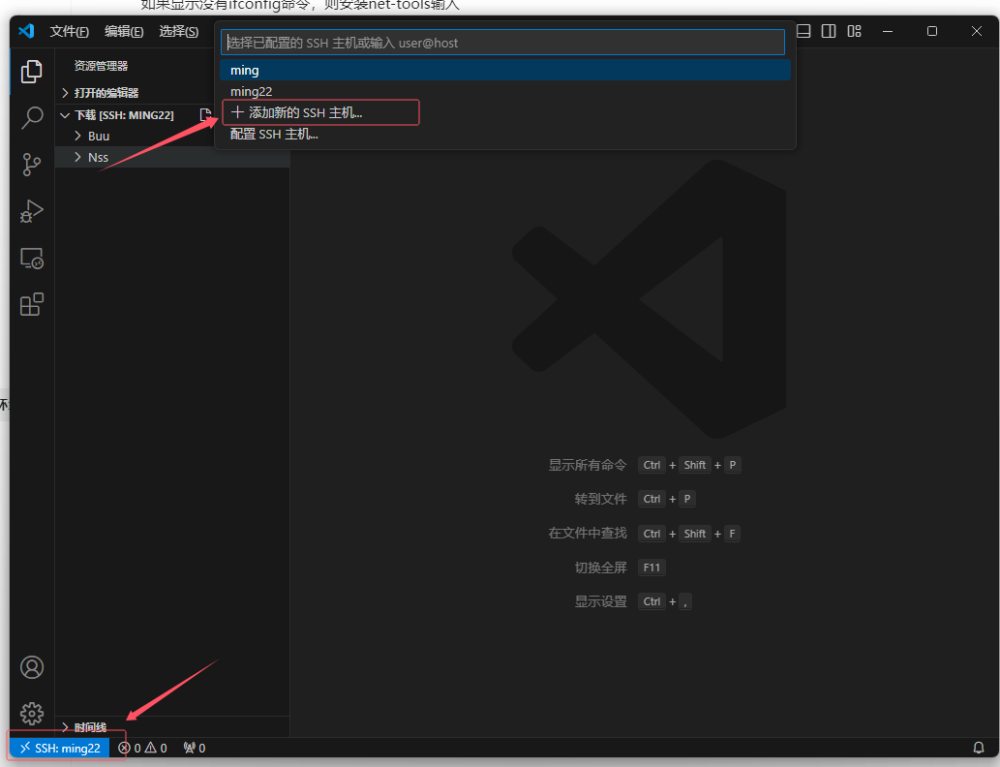Click the SSH host input field
The width and height of the screenshot is (1000, 767).
click(x=502, y=43)
